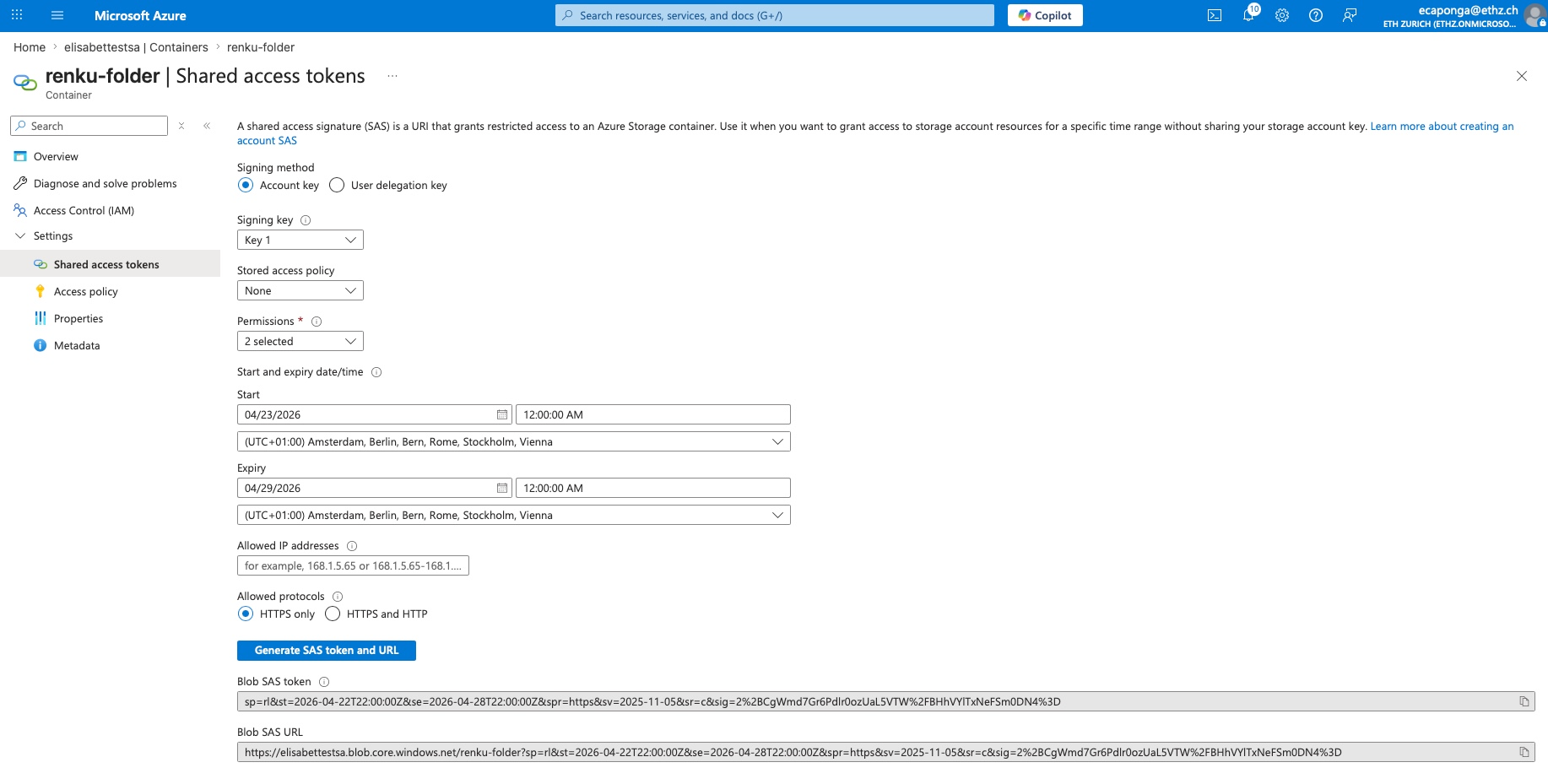Click the Start and expiry info icon

[x=376, y=372]
